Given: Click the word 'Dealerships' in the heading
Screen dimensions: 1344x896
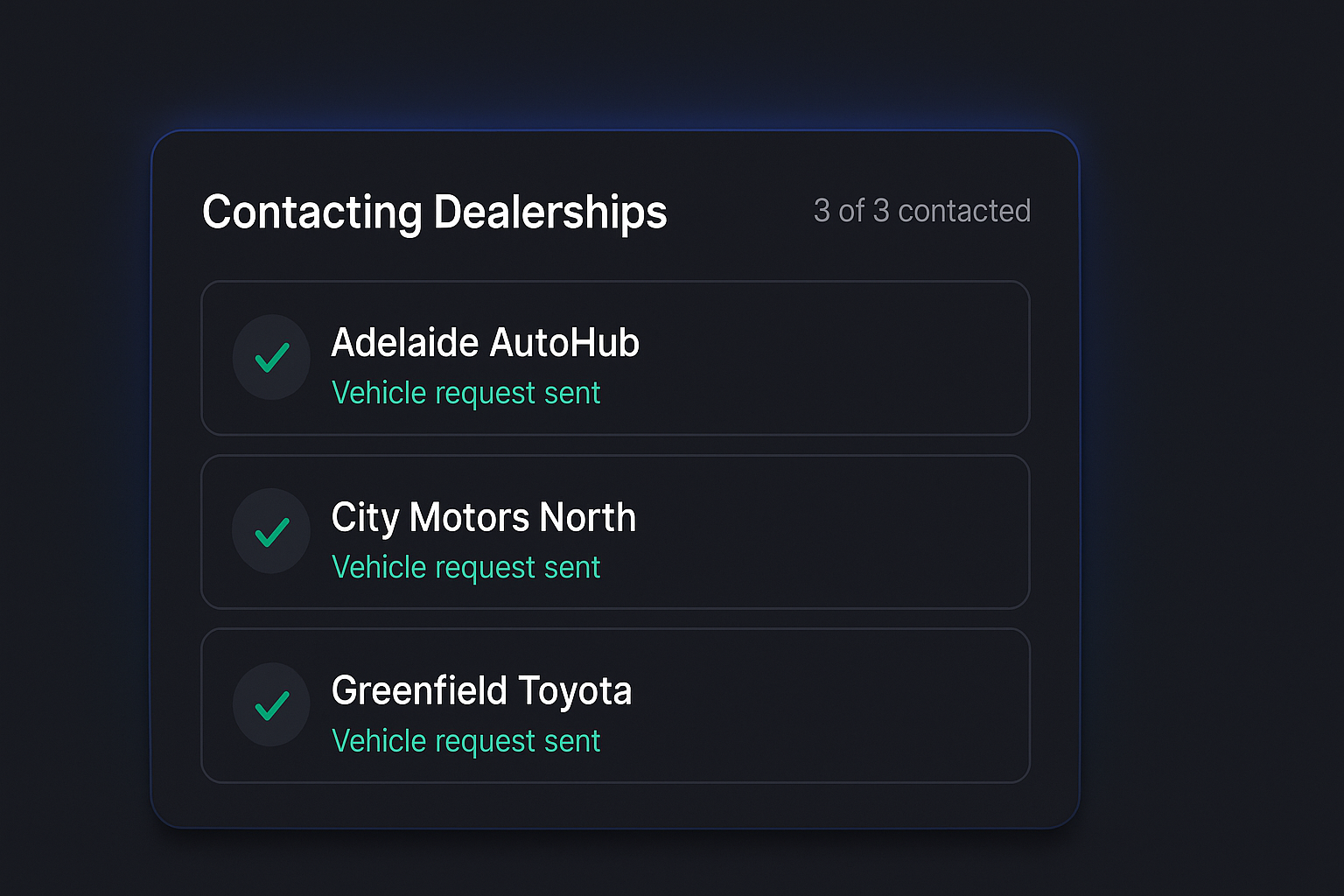Looking at the screenshot, I should pyautogui.click(x=550, y=212).
